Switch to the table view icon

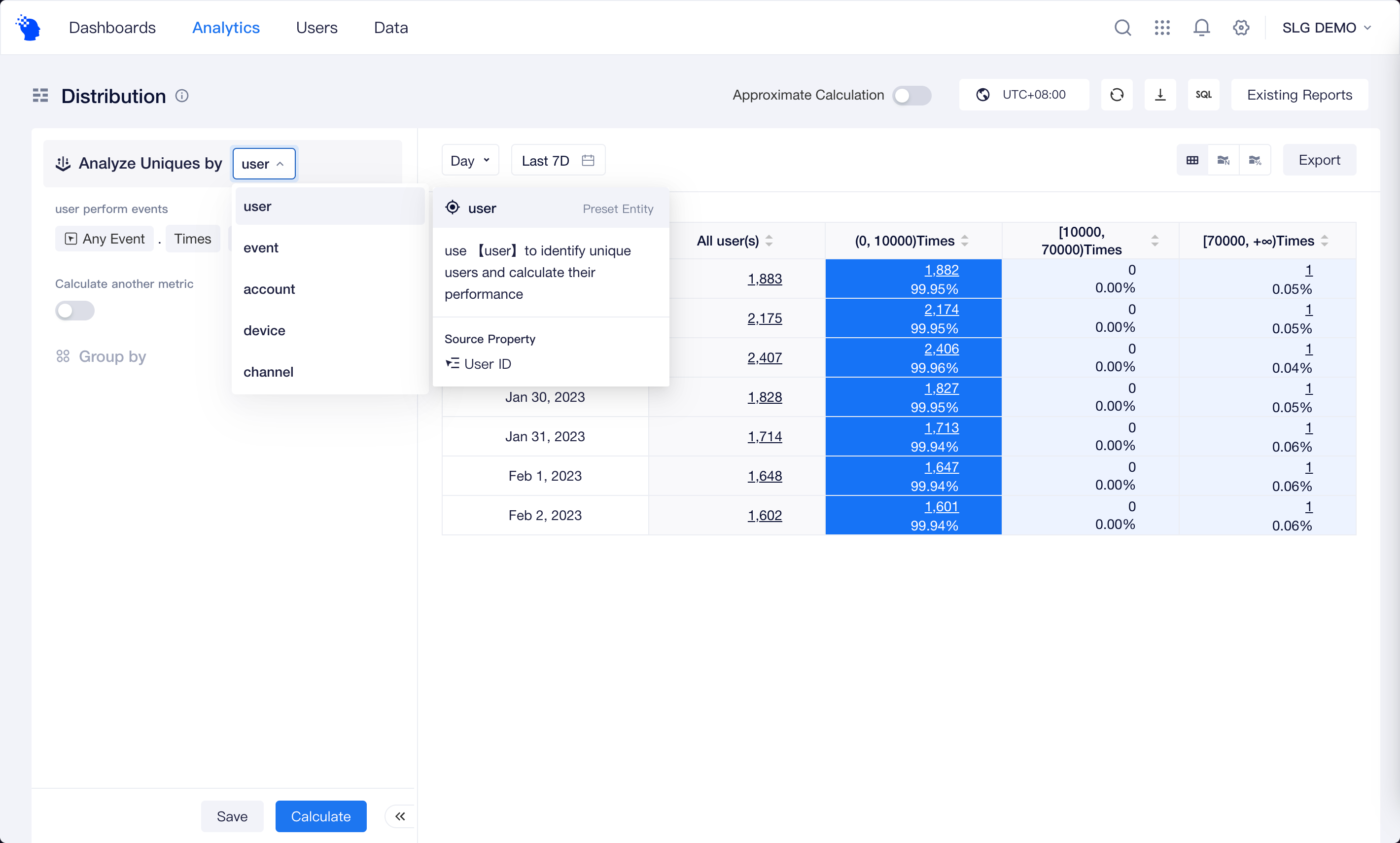(x=1192, y=160)
